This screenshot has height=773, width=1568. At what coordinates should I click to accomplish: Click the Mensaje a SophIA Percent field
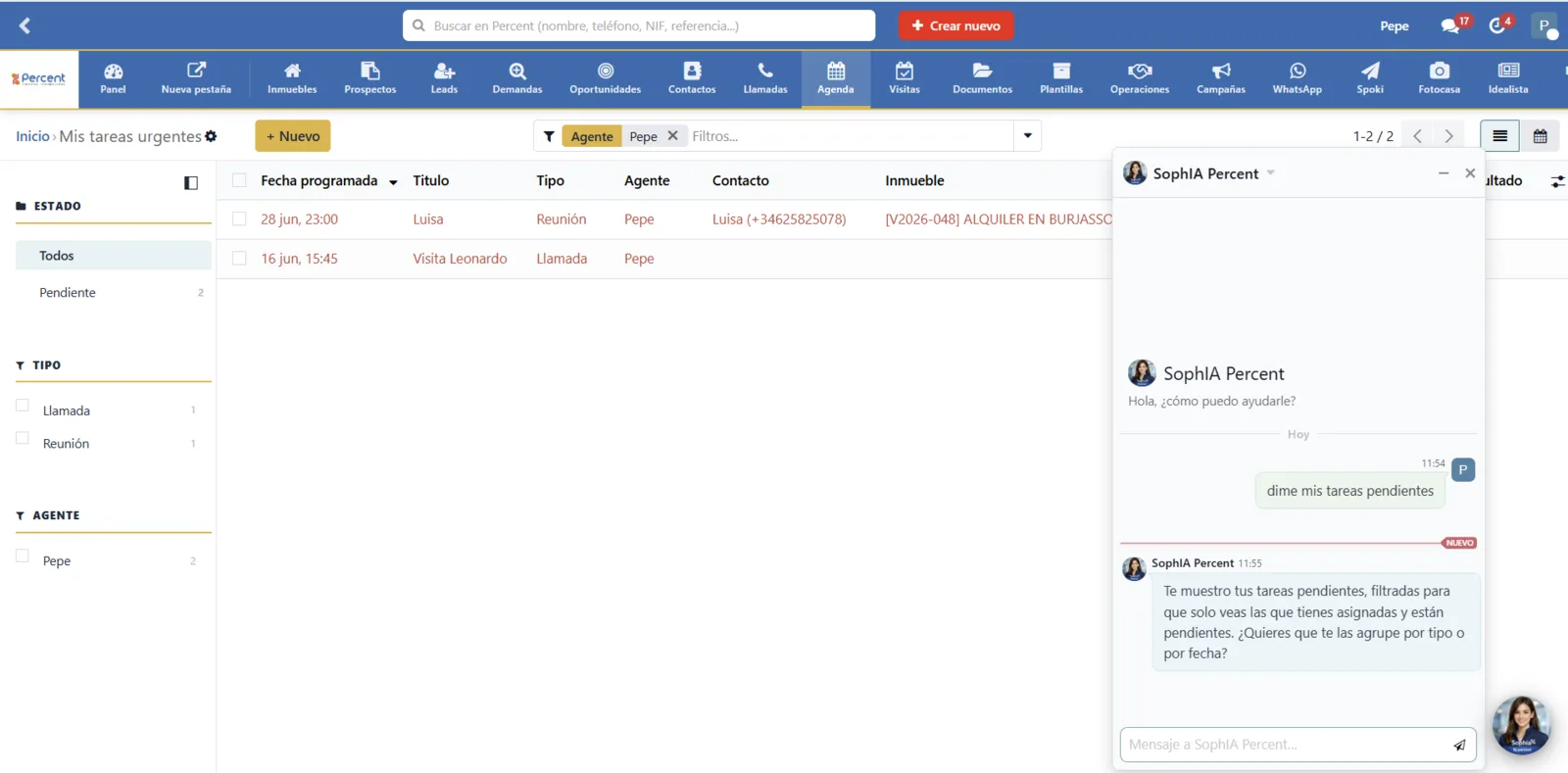tap(1286, 745)
